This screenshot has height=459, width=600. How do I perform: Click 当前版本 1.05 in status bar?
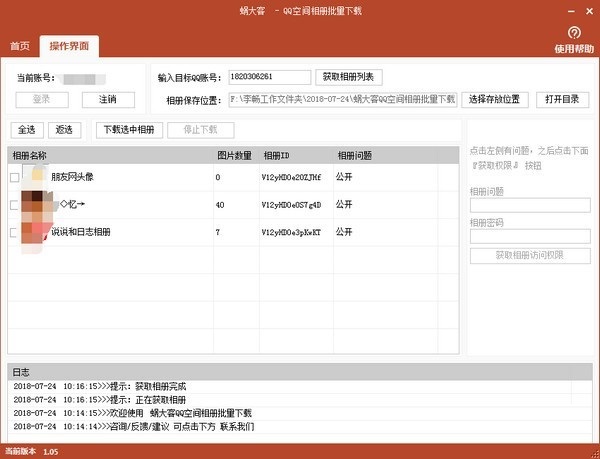pos(32,452)
